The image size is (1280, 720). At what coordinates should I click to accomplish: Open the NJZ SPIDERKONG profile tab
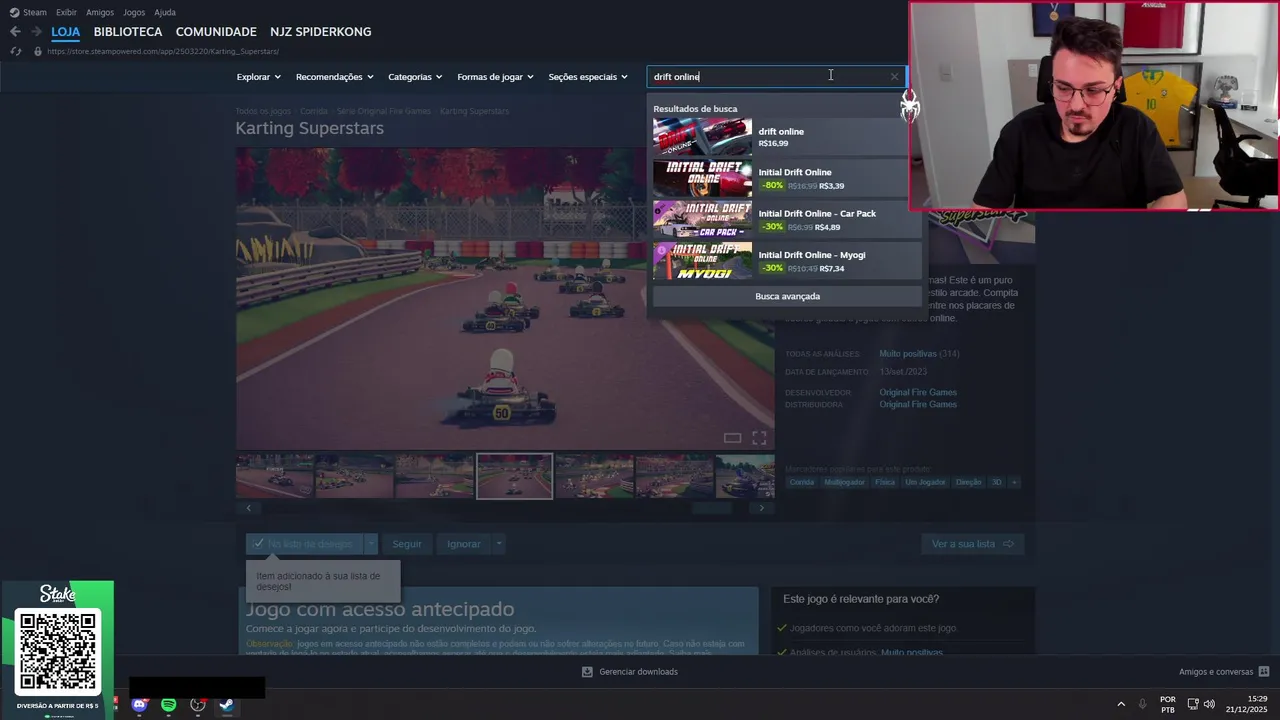(x=321, y=32)
